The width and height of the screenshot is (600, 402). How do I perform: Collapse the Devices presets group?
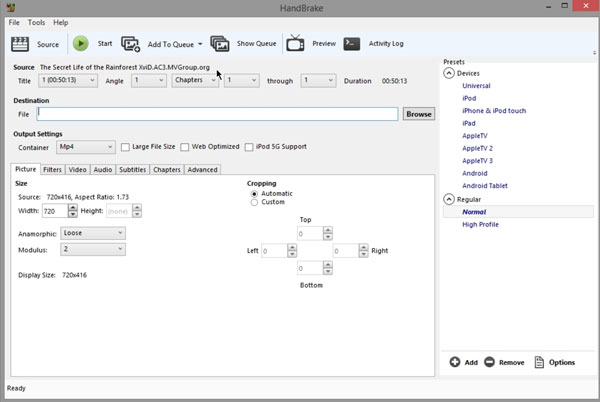449,73
